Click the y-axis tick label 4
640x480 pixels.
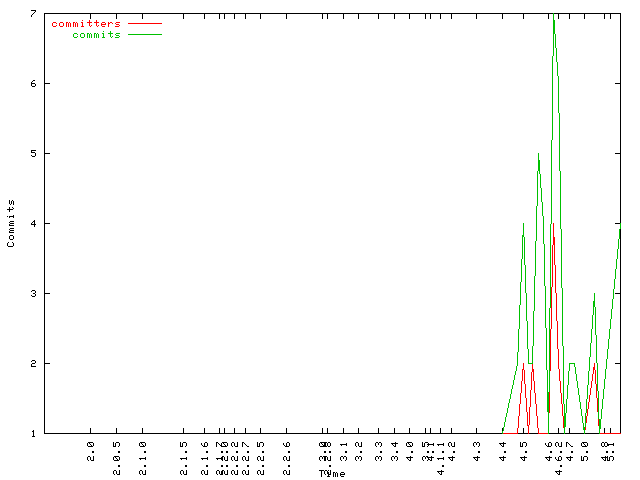click(x=33, y=223)
